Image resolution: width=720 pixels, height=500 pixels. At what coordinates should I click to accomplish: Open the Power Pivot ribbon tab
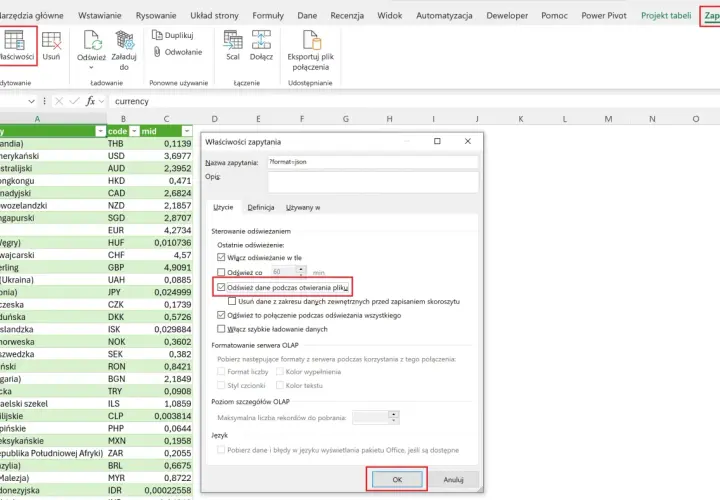[x=604, y=16]
